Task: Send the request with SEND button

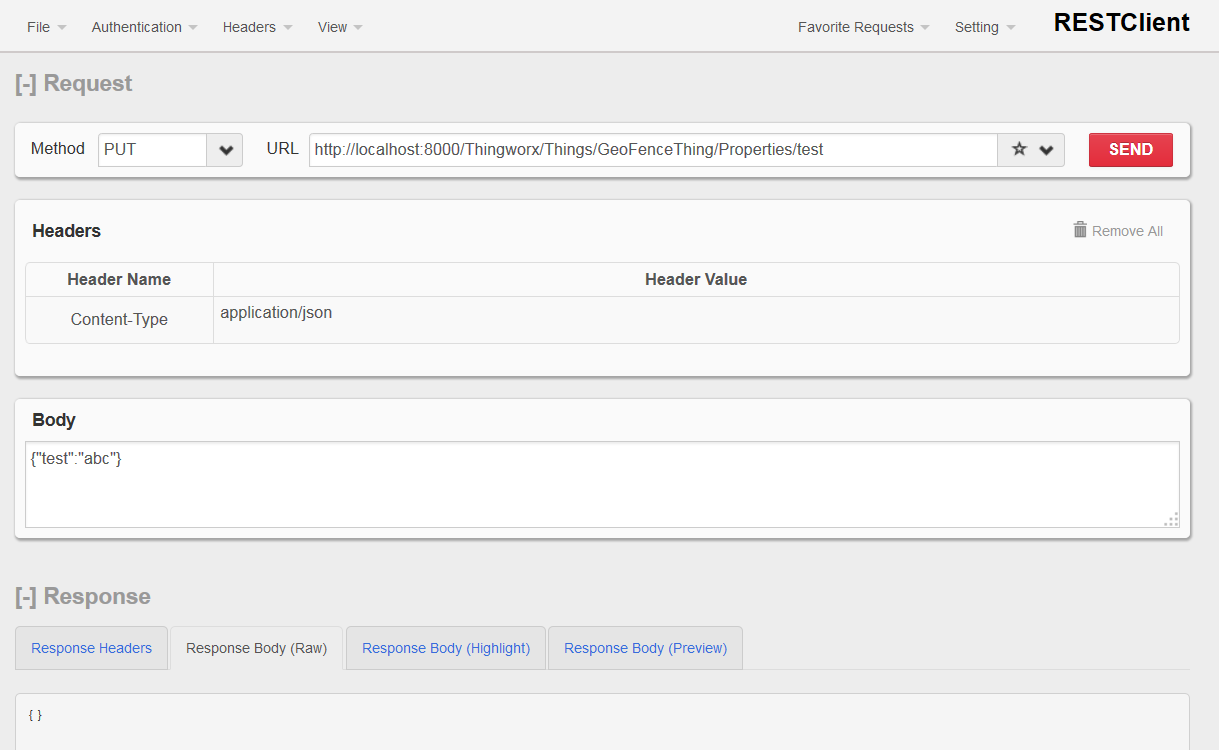Action: [1131, 150]
